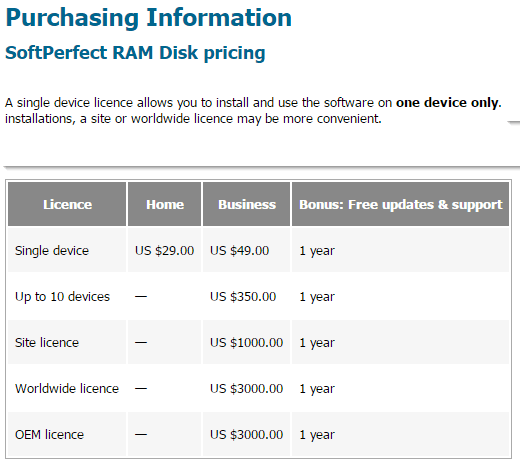Select the Single device licence row label
The height and width of the screenshot is (462, 520).
(x=52, y=251)
